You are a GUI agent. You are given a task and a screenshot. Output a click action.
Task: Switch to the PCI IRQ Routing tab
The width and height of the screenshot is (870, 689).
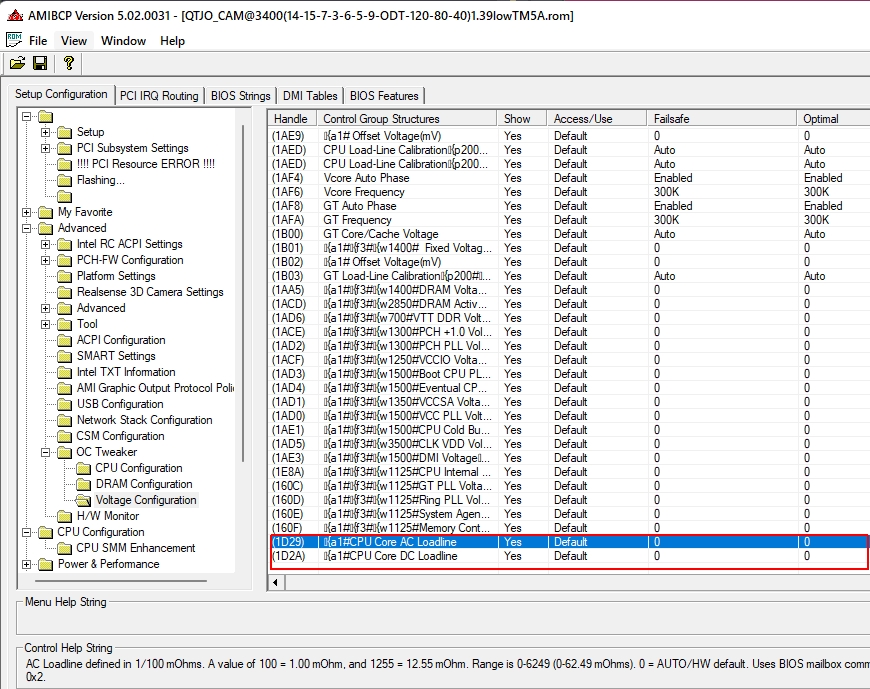coord(159,96)
